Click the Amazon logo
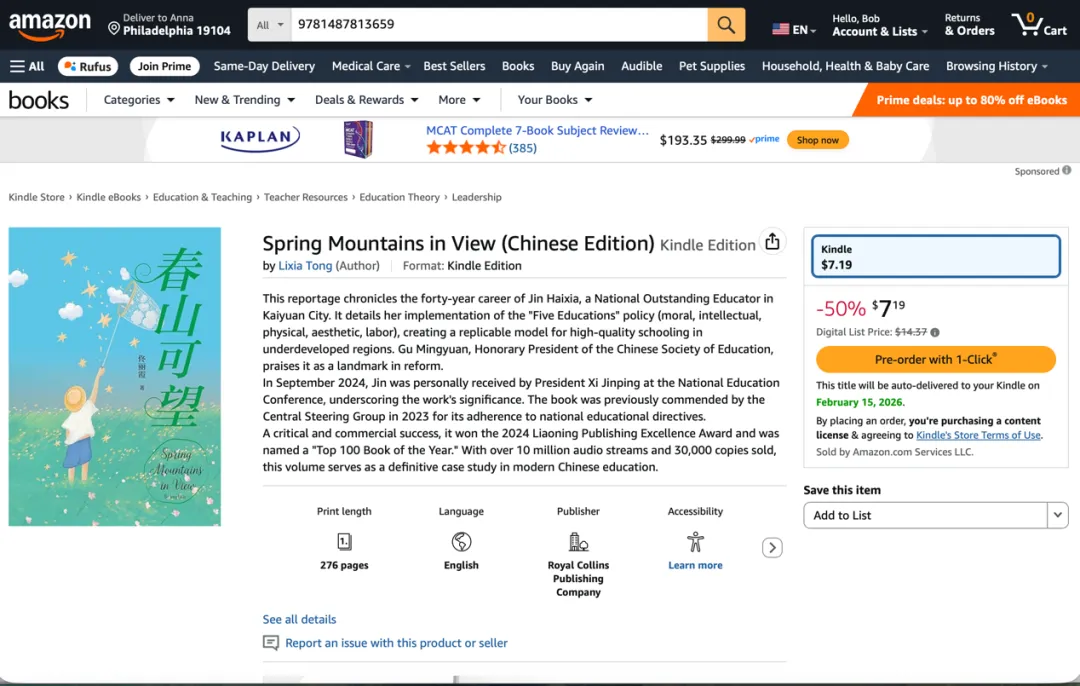 click(x=50, y=25)
